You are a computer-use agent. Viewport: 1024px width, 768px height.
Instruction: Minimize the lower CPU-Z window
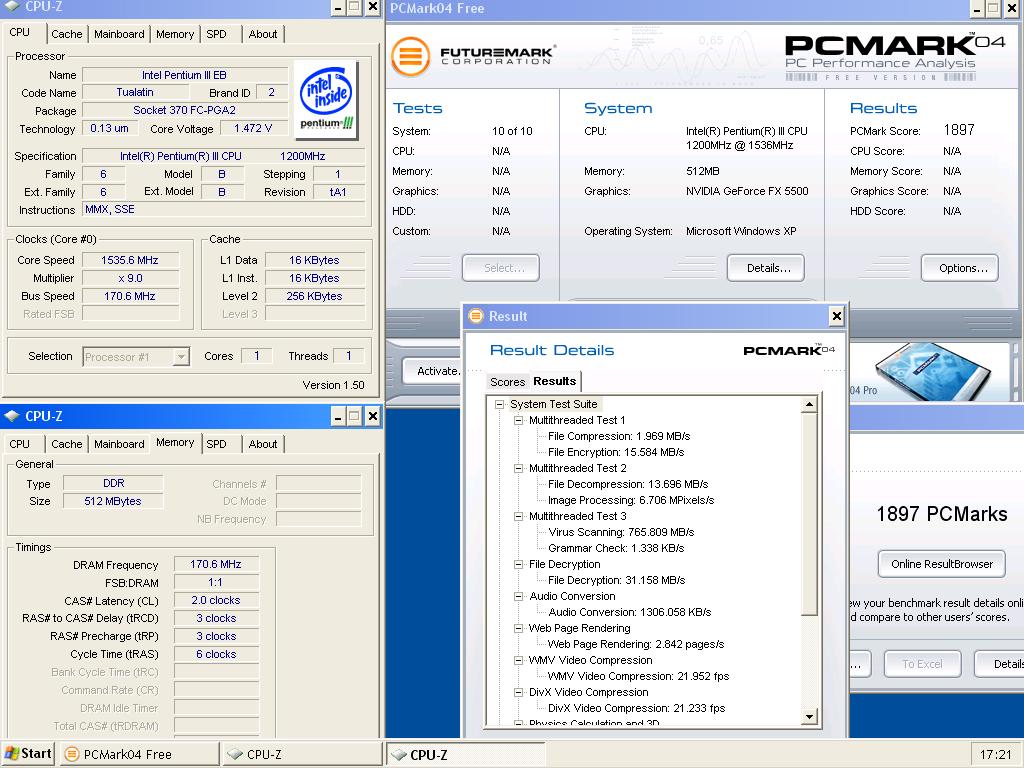[338, 416]
